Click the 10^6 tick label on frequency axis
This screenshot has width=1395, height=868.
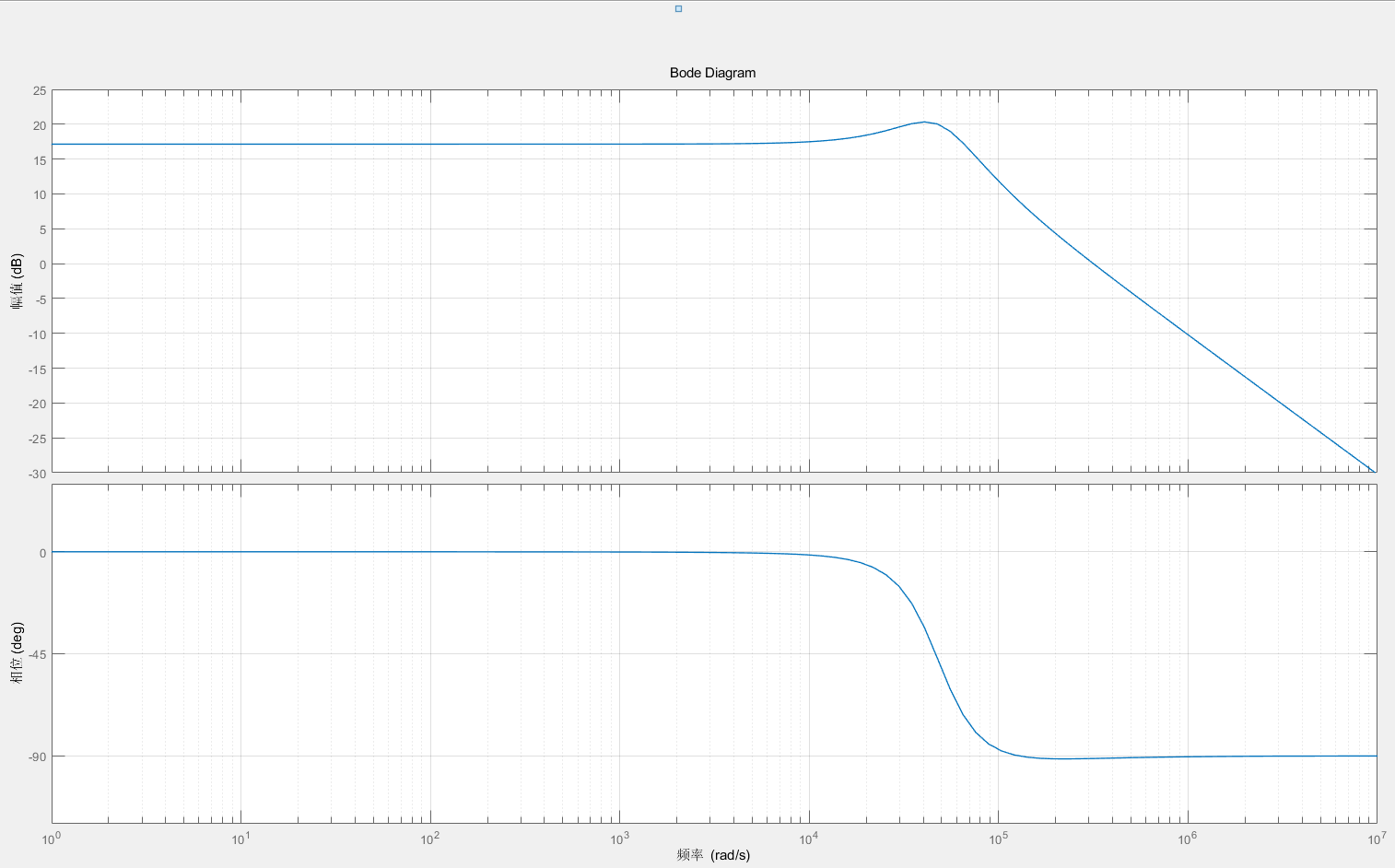(1187, 839)
